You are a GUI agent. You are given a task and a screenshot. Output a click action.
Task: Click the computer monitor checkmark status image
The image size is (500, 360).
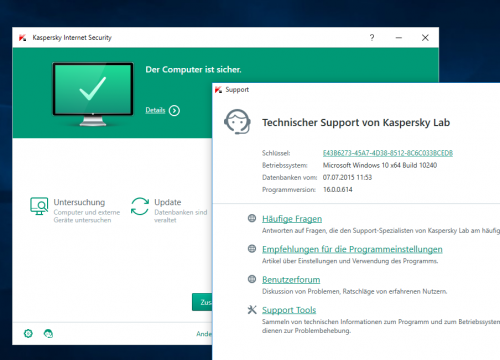(x=93, y=94)
